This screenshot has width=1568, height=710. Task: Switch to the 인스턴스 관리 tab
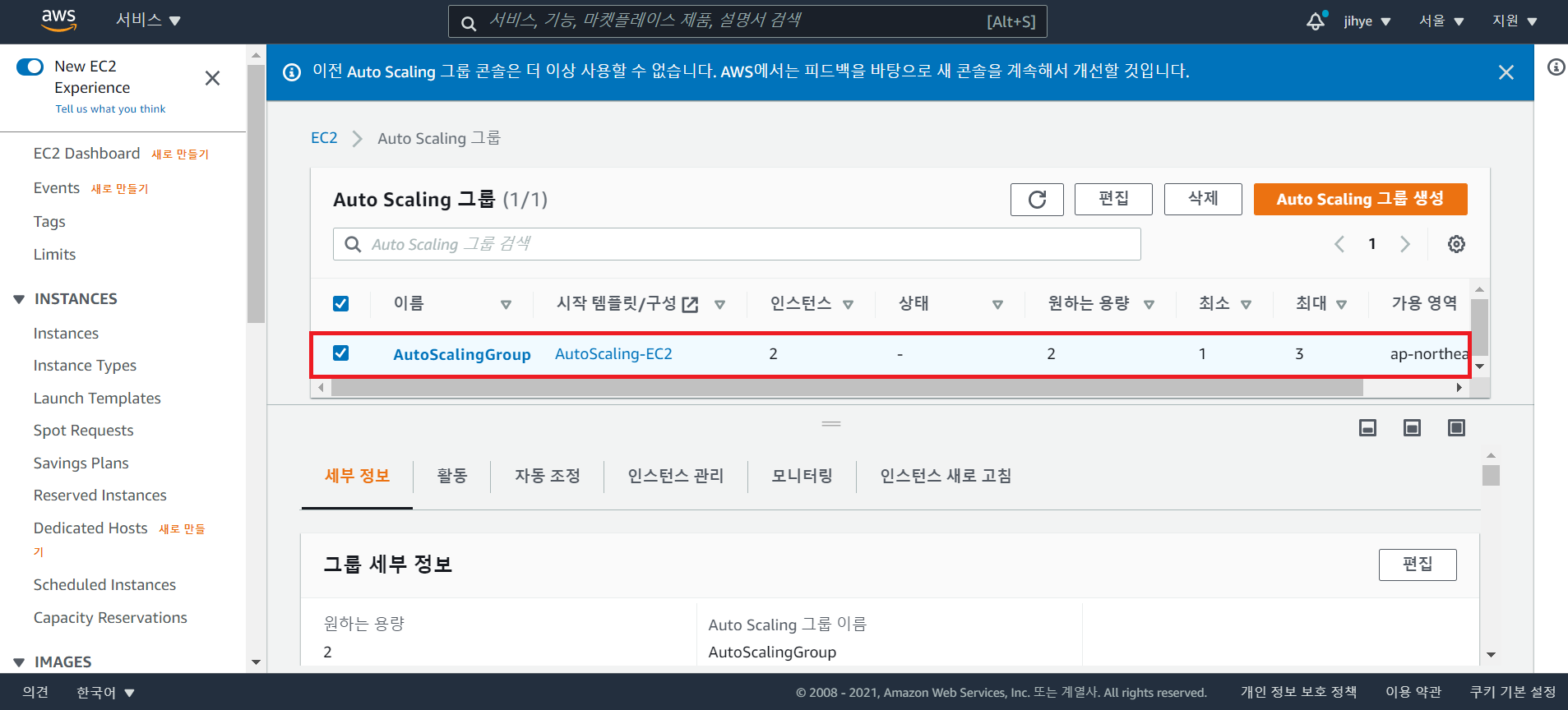click(x=676, y=476)
